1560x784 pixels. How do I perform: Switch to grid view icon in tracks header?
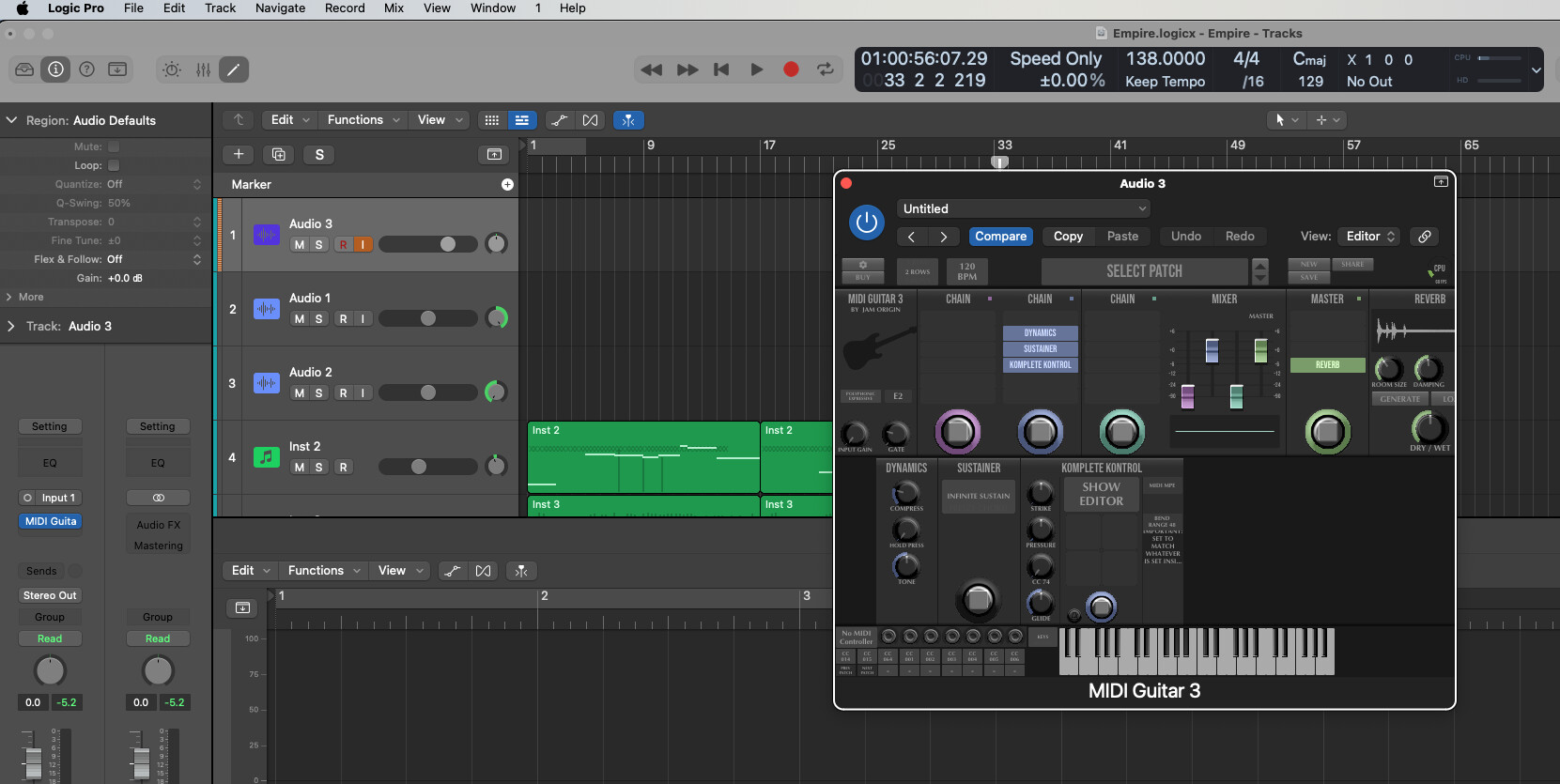click(x=491, y=120)
